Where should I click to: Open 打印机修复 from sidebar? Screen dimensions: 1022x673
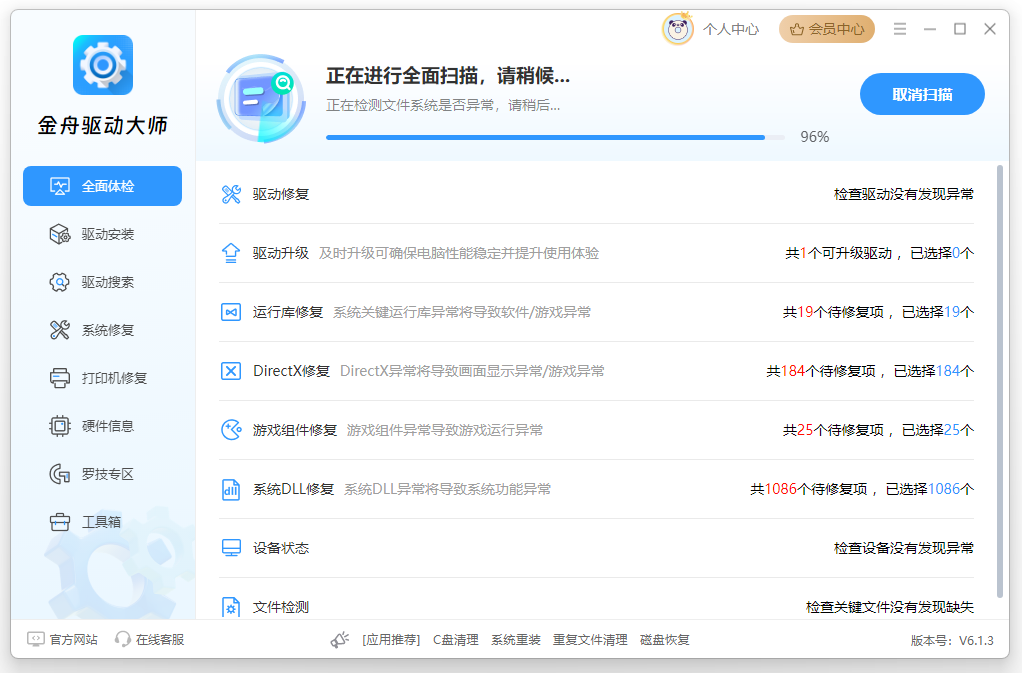click(x=102, y=378)
